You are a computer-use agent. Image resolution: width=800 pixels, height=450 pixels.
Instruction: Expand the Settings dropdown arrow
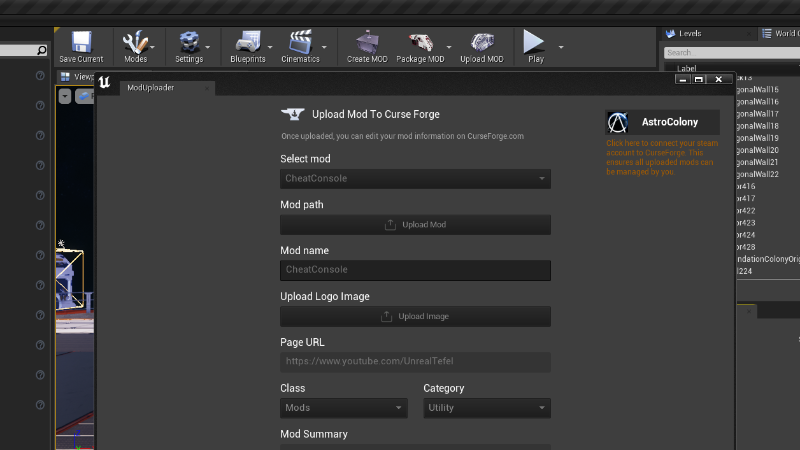[x=208, y=47]
